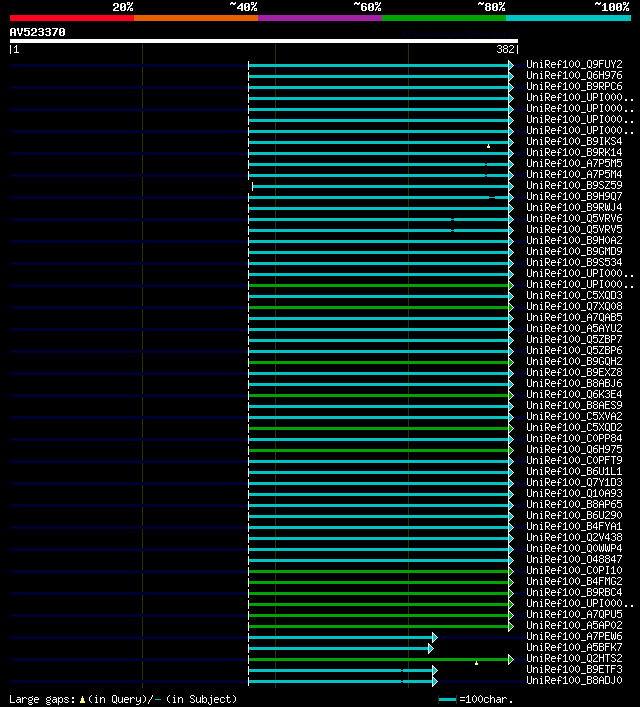
Task: Click the UniRef100_A5BFK7 label
Action: pyautogui.click(x=574, y=647)
